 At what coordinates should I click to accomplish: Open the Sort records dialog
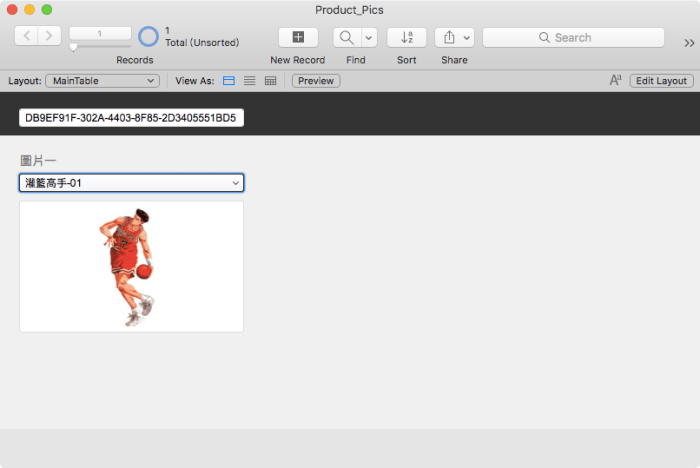(406, 37)
